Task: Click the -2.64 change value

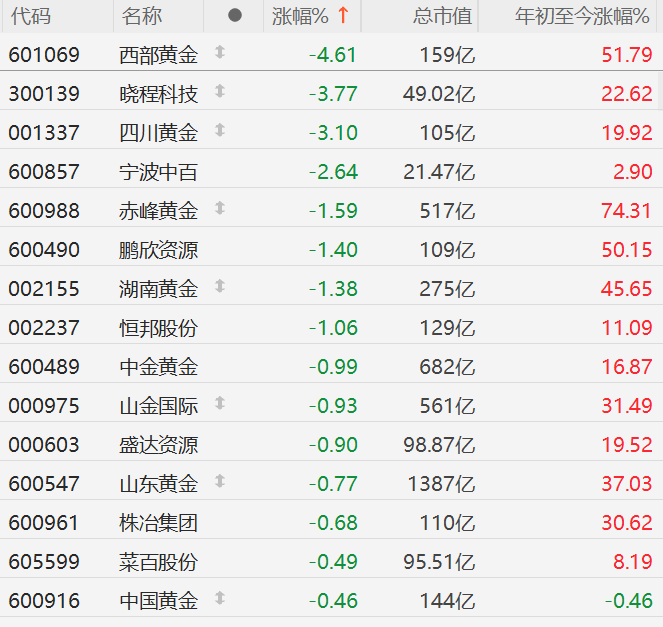Action: (333, 172)
